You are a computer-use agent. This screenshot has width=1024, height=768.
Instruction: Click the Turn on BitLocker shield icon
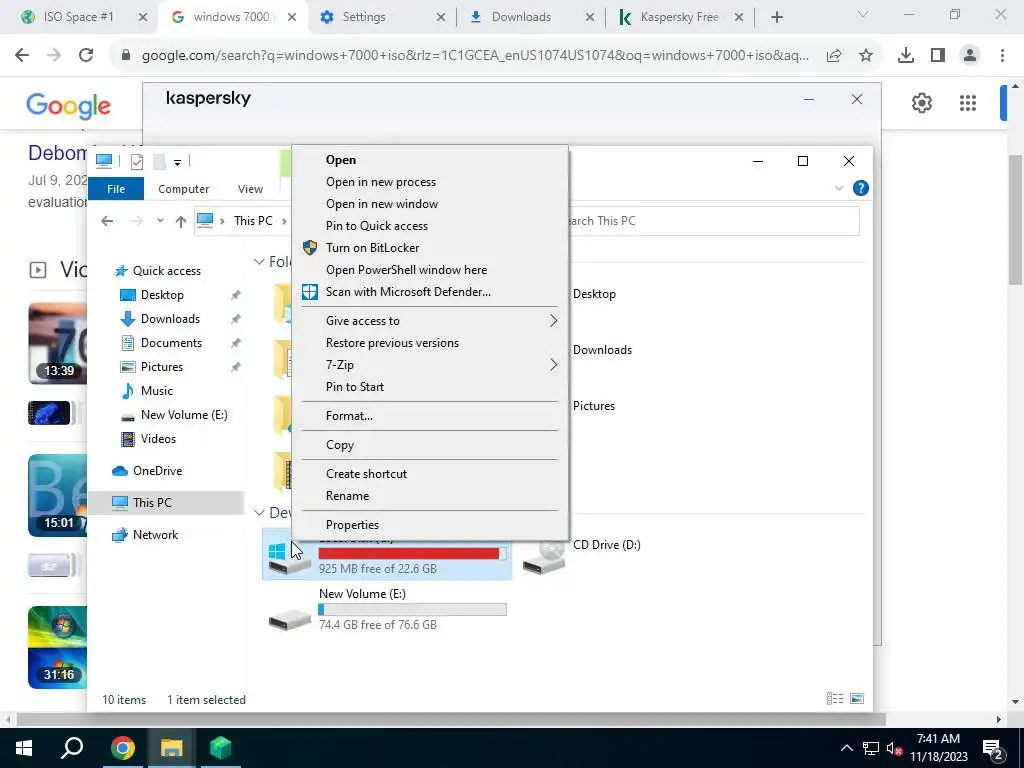[310, 248]
